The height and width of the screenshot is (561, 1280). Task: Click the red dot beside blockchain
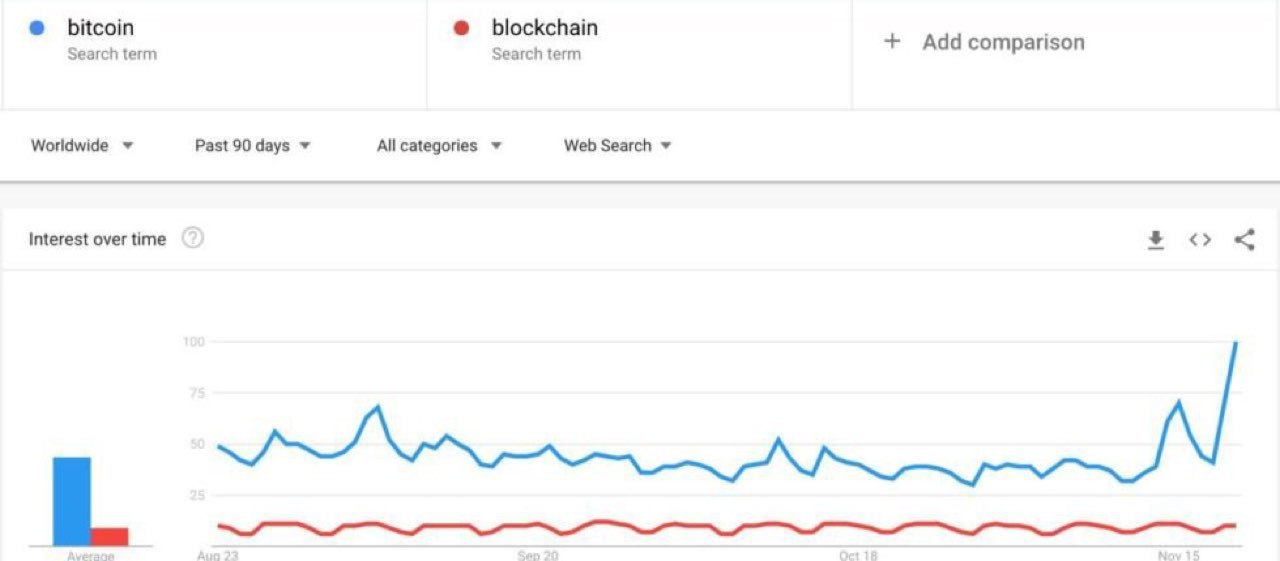click(461, 28)
